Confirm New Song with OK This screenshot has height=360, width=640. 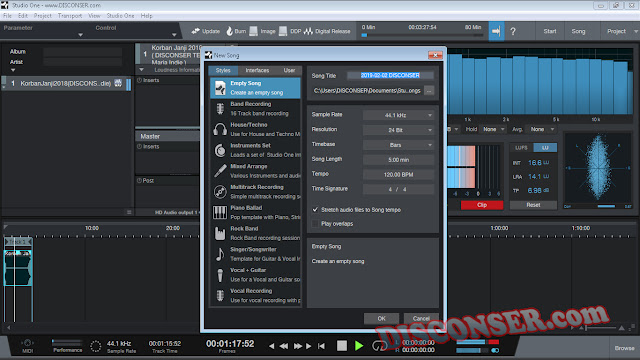381,318
